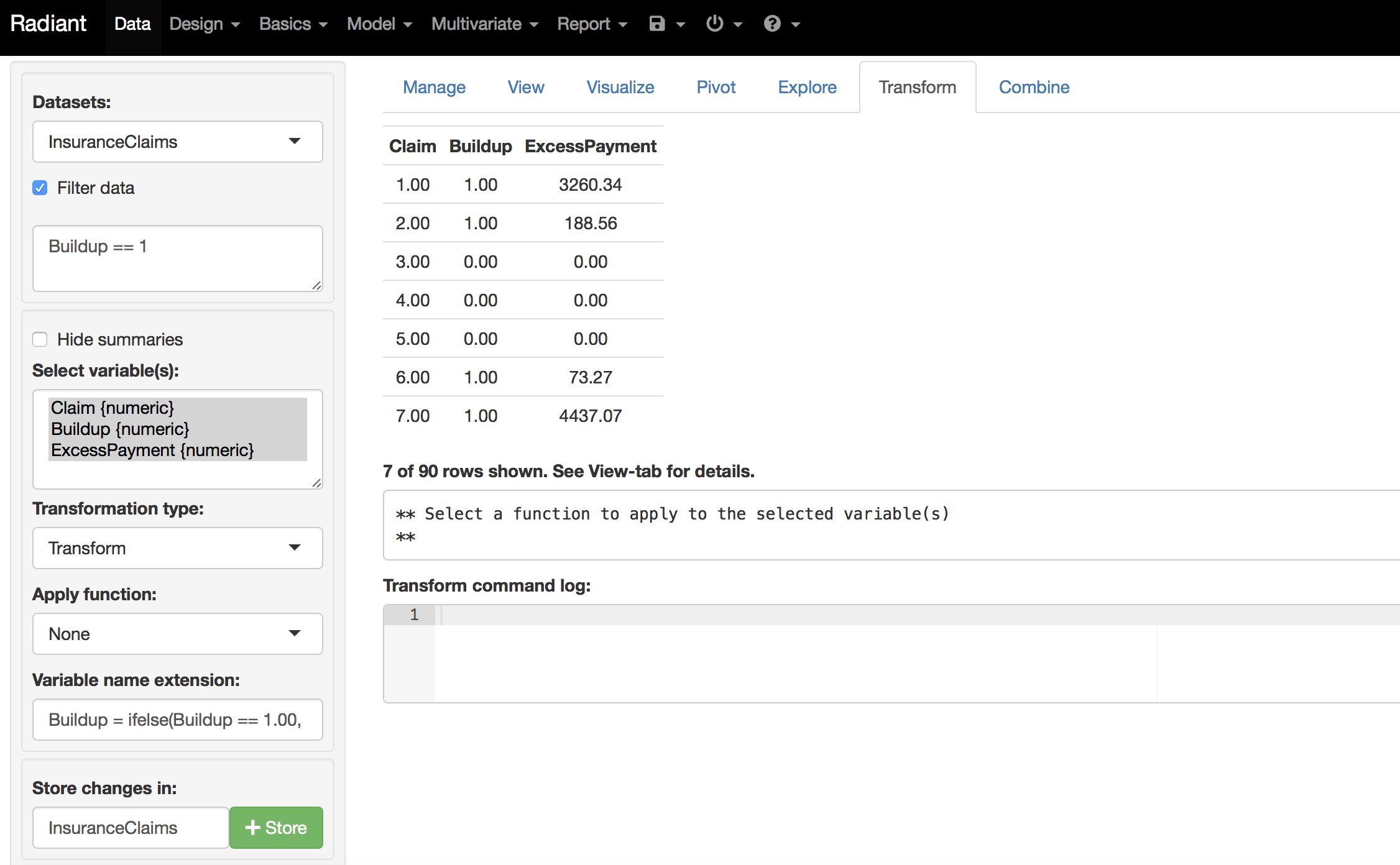Open the Explore tab

point(806,87)
